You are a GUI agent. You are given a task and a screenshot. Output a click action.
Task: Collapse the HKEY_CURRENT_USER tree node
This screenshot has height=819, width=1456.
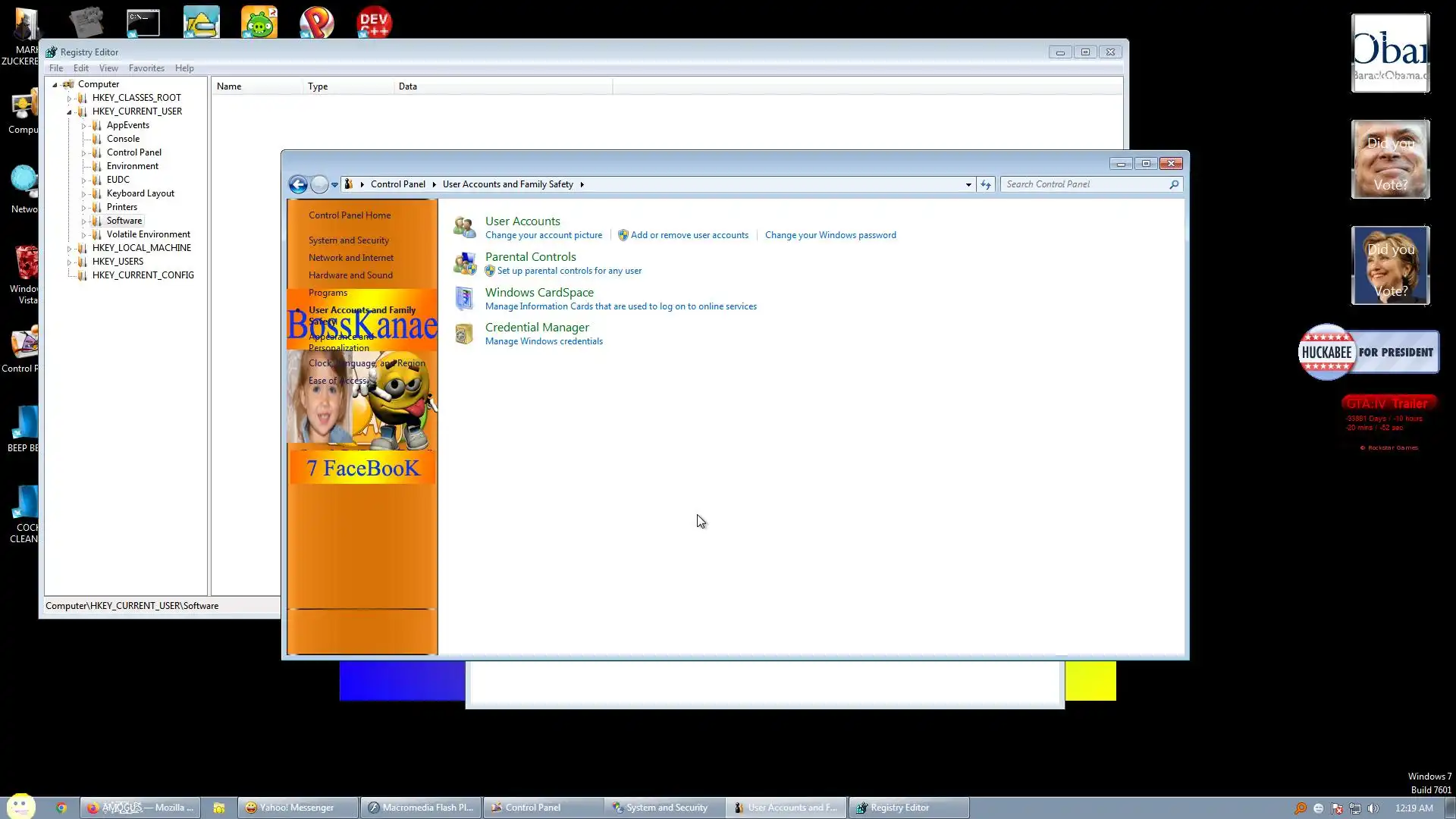point(69,111)
